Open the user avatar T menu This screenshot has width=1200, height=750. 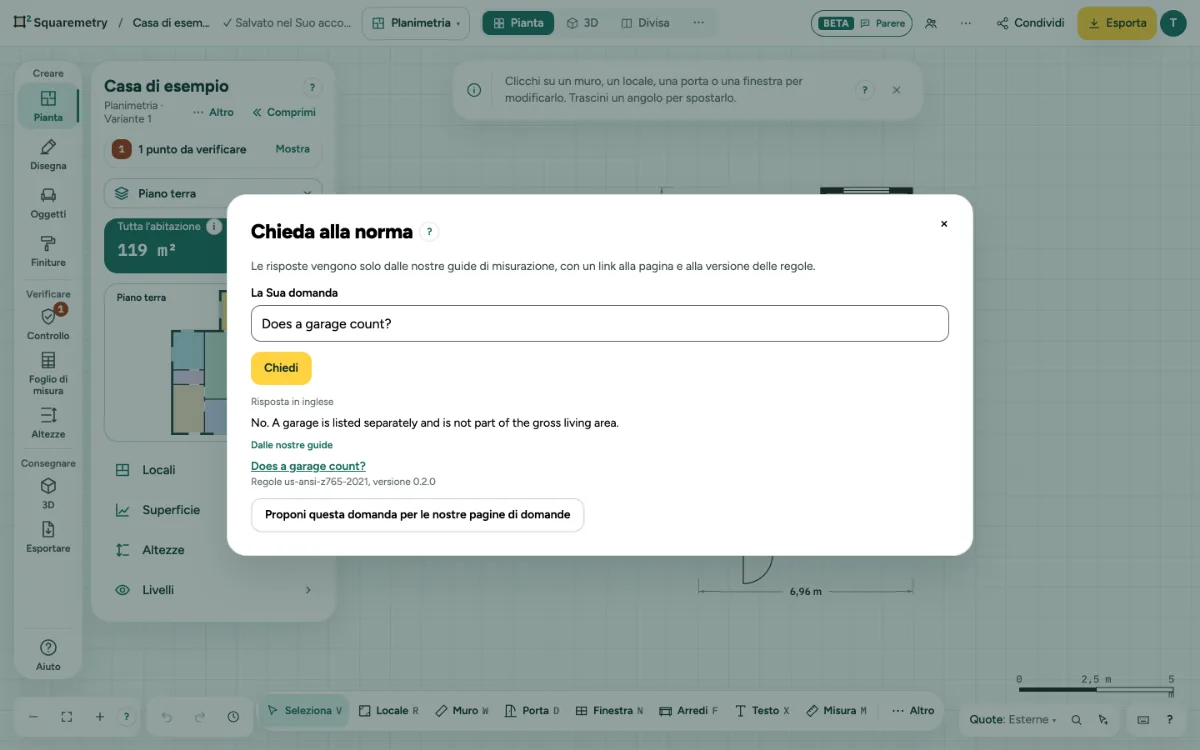(1173, 23)
